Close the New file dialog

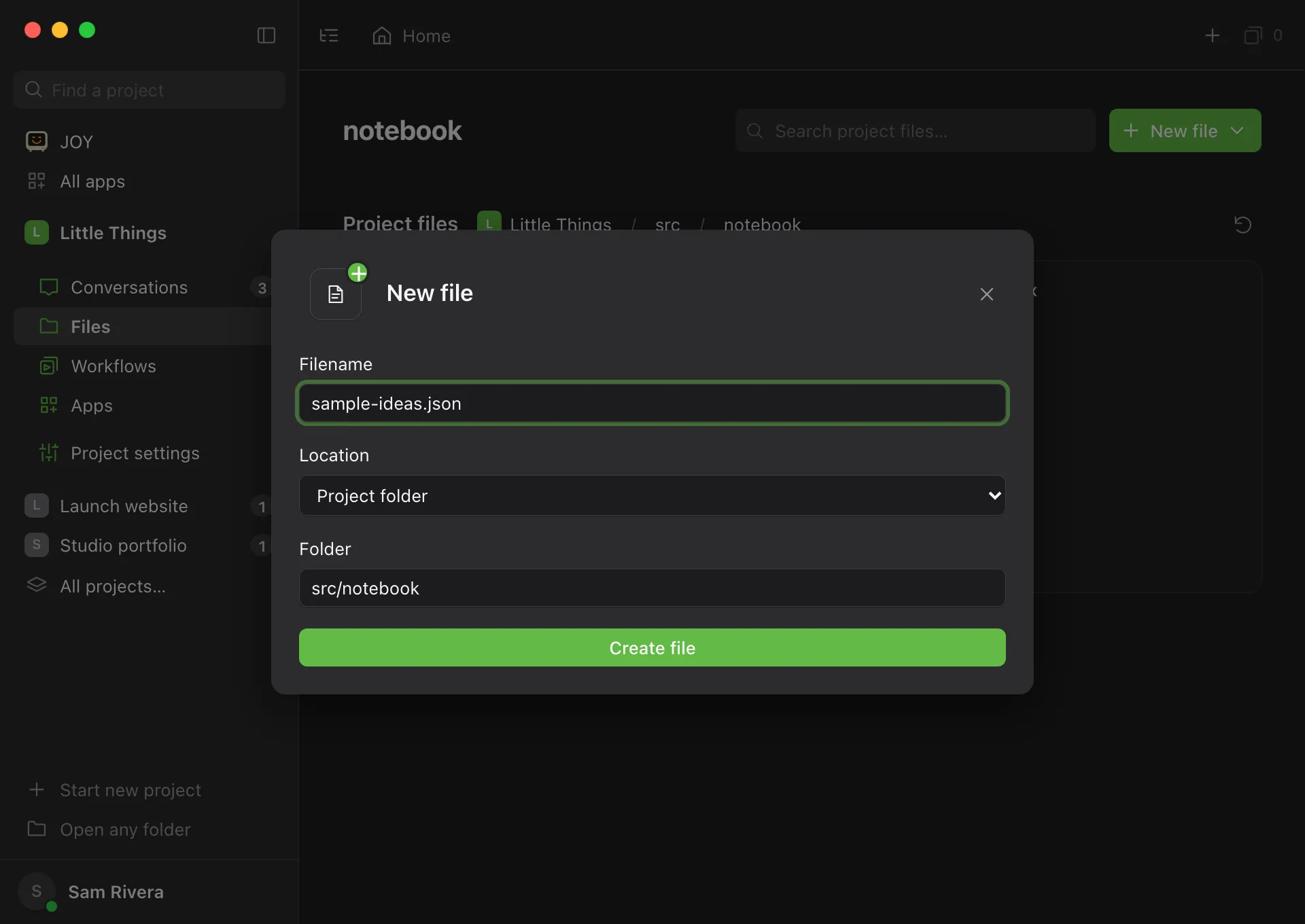[986, 294]
